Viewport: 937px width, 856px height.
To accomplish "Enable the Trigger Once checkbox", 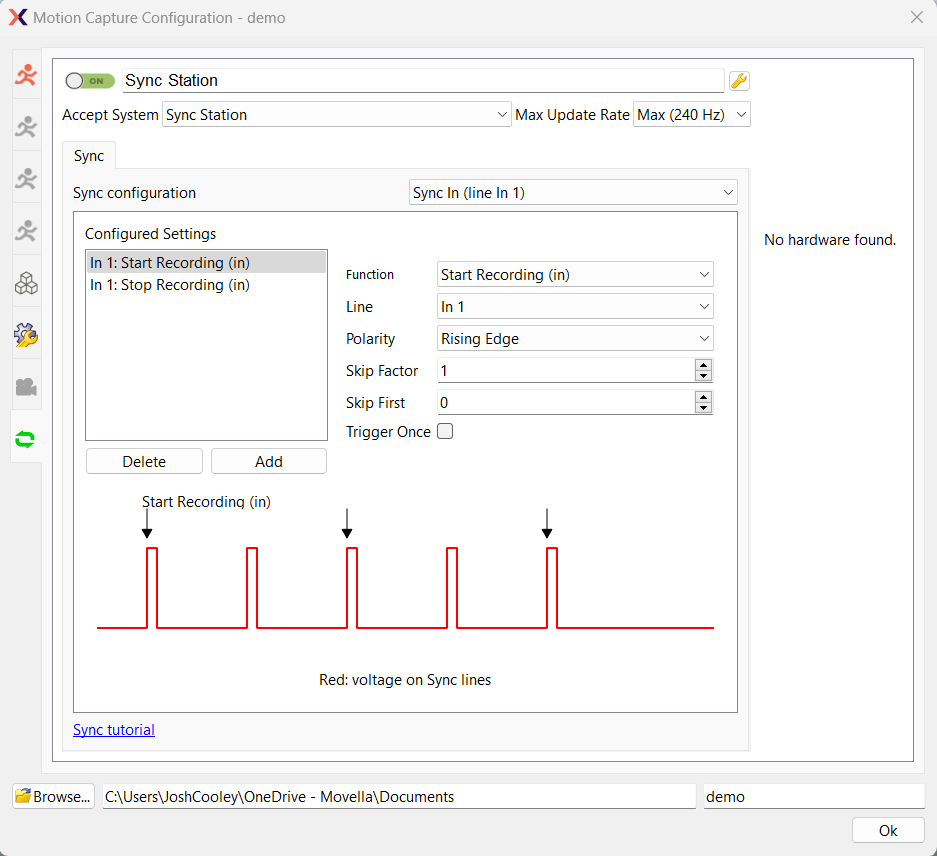I will pos(444,431).
